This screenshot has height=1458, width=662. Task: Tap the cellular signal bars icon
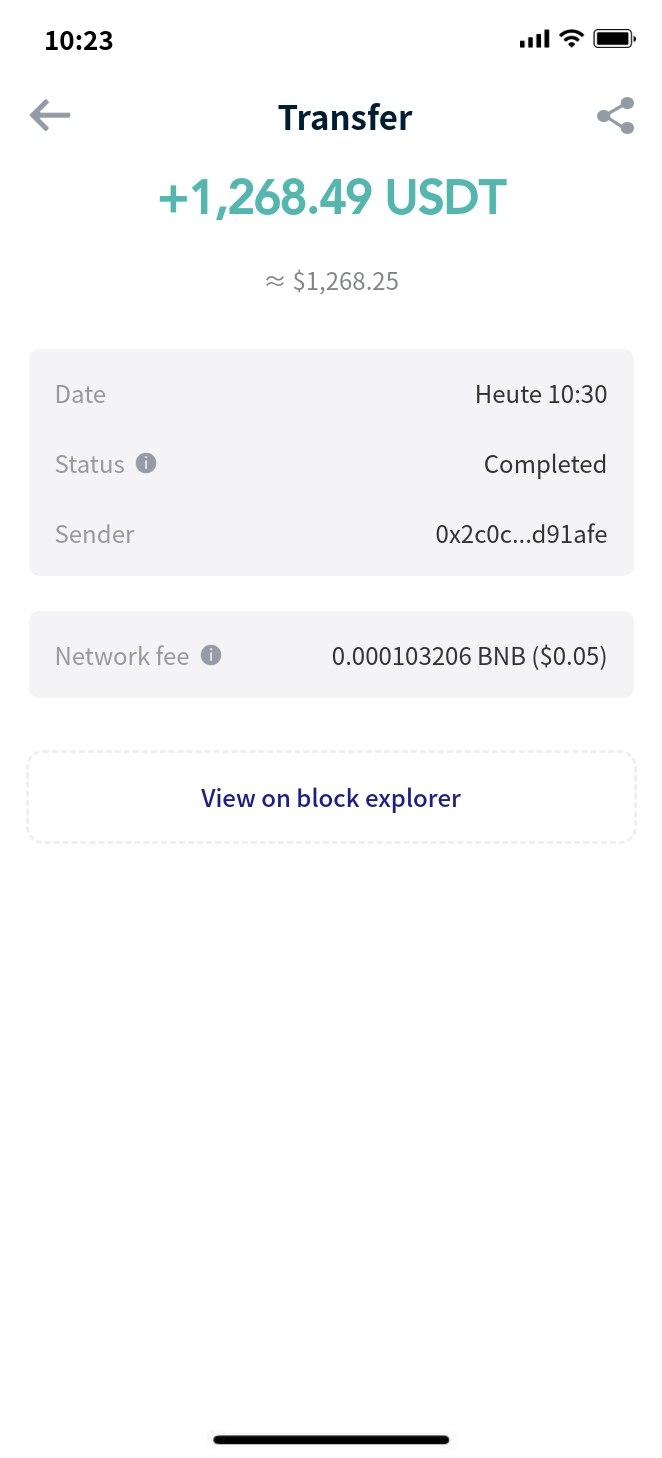[534, 40]
